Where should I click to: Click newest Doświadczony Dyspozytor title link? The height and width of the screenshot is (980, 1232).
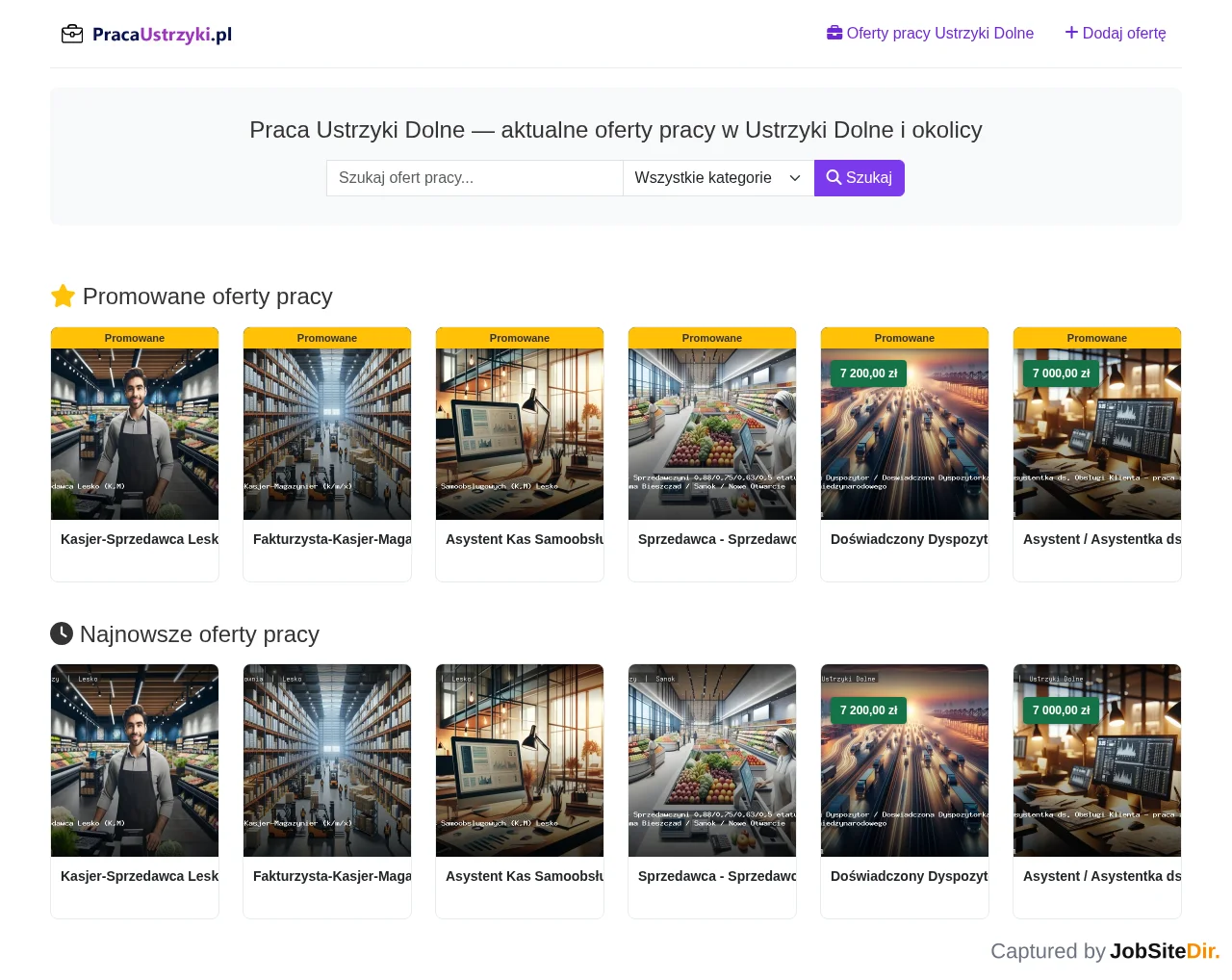pyautogui.click(x=910, y=876)
